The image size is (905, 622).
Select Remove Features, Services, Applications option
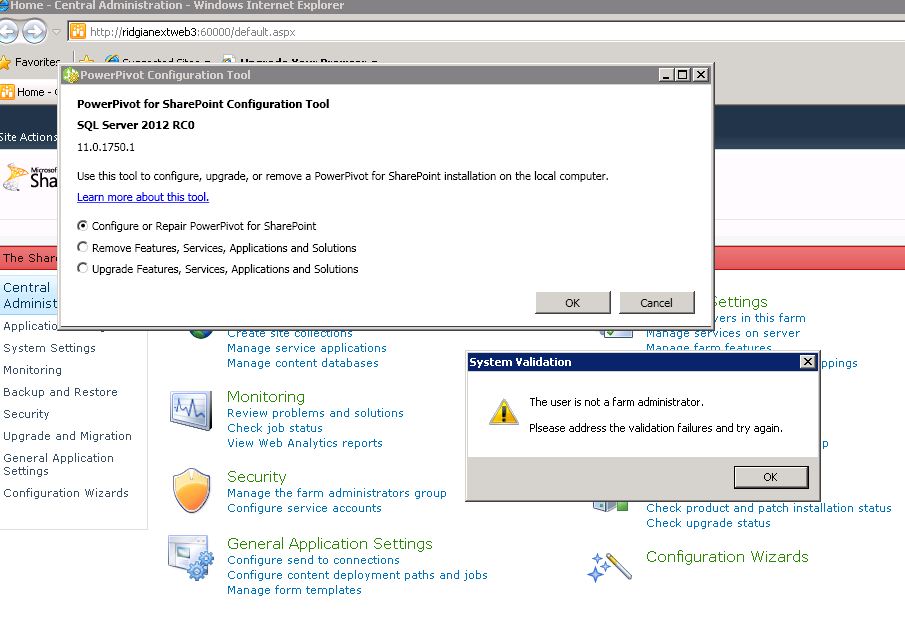click(x=83, y=248)
